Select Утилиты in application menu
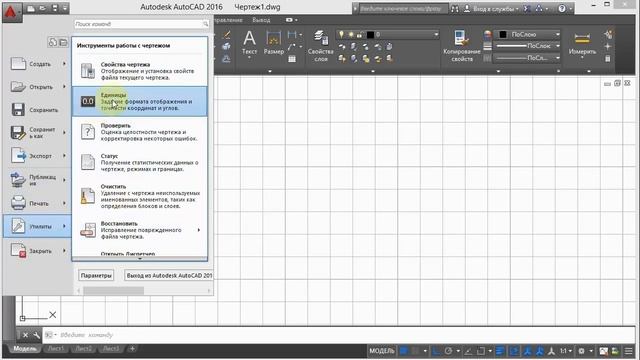 [37, 226]
